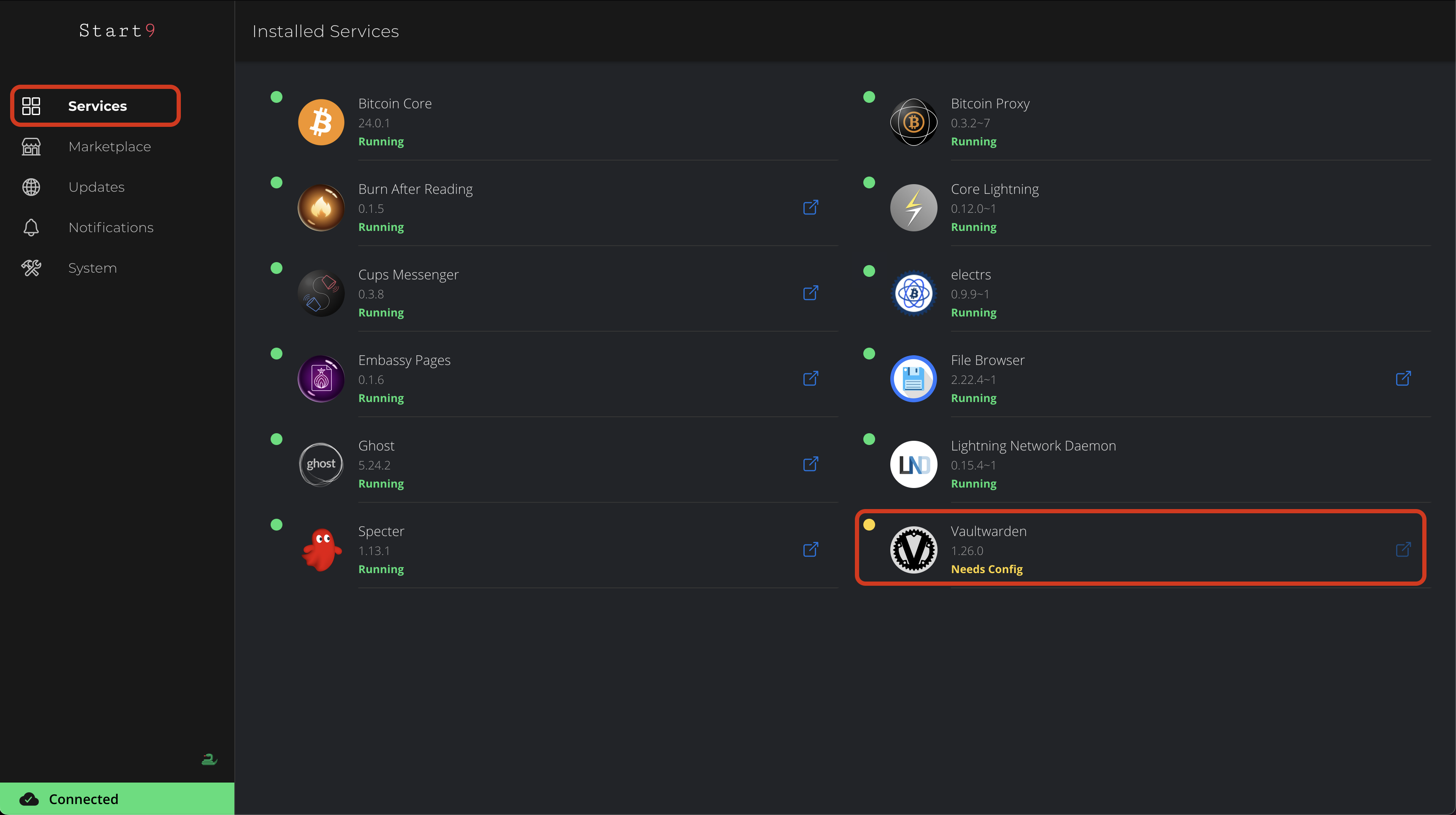Viewport: 1456px width, 815px height.
Task: Open the Marketplace menu item
Action: pos(109,147)
